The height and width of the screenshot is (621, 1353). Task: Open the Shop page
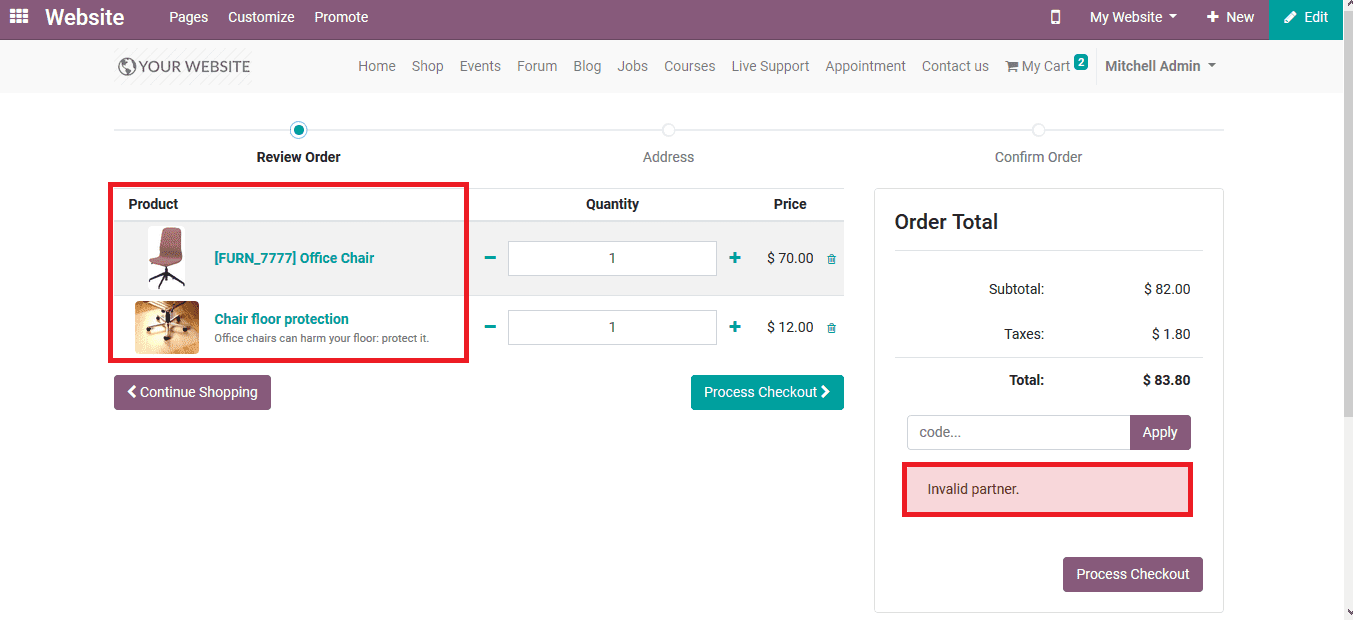pos(427,66)
